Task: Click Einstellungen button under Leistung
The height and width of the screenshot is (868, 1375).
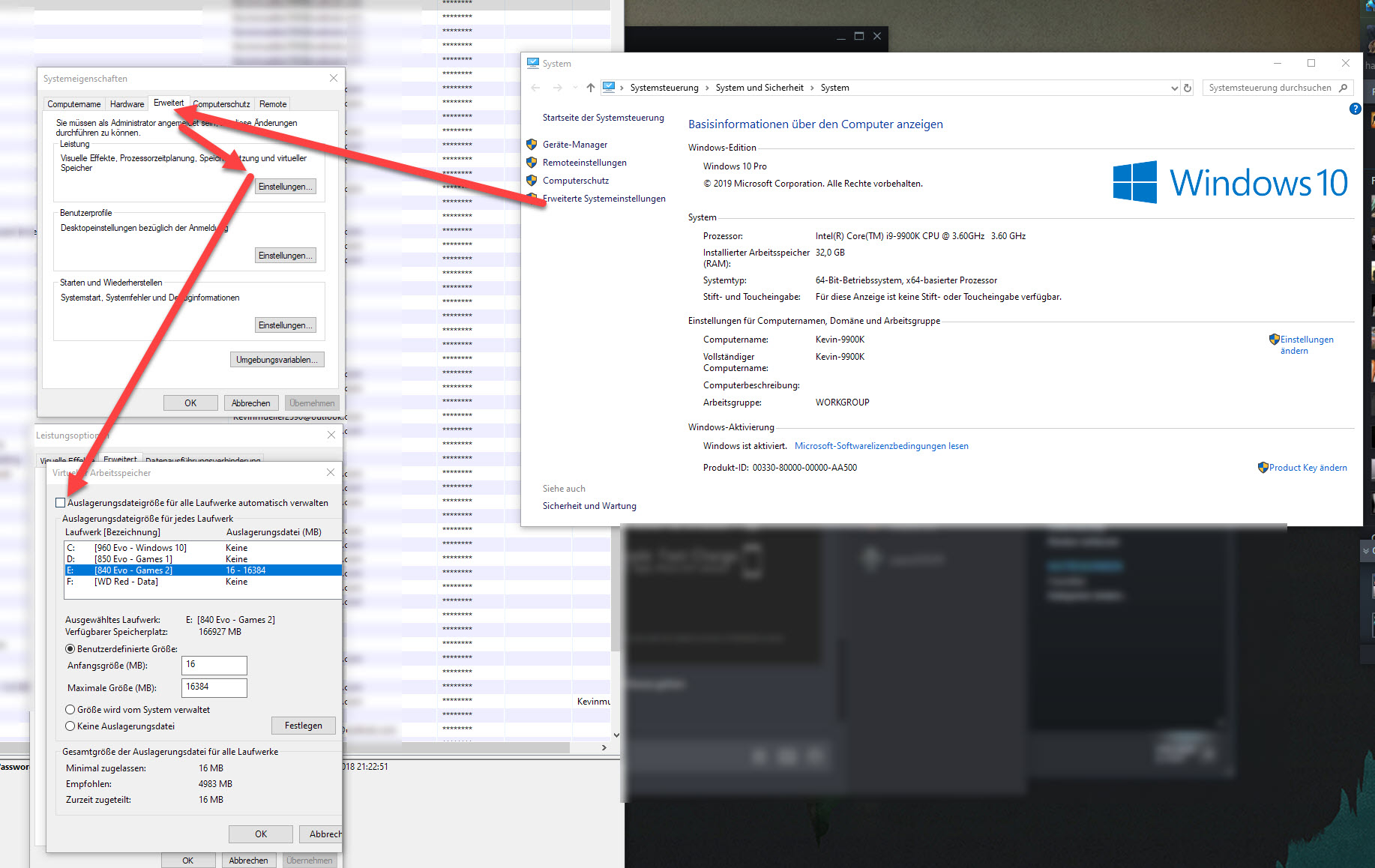Action: pos(285,187)
